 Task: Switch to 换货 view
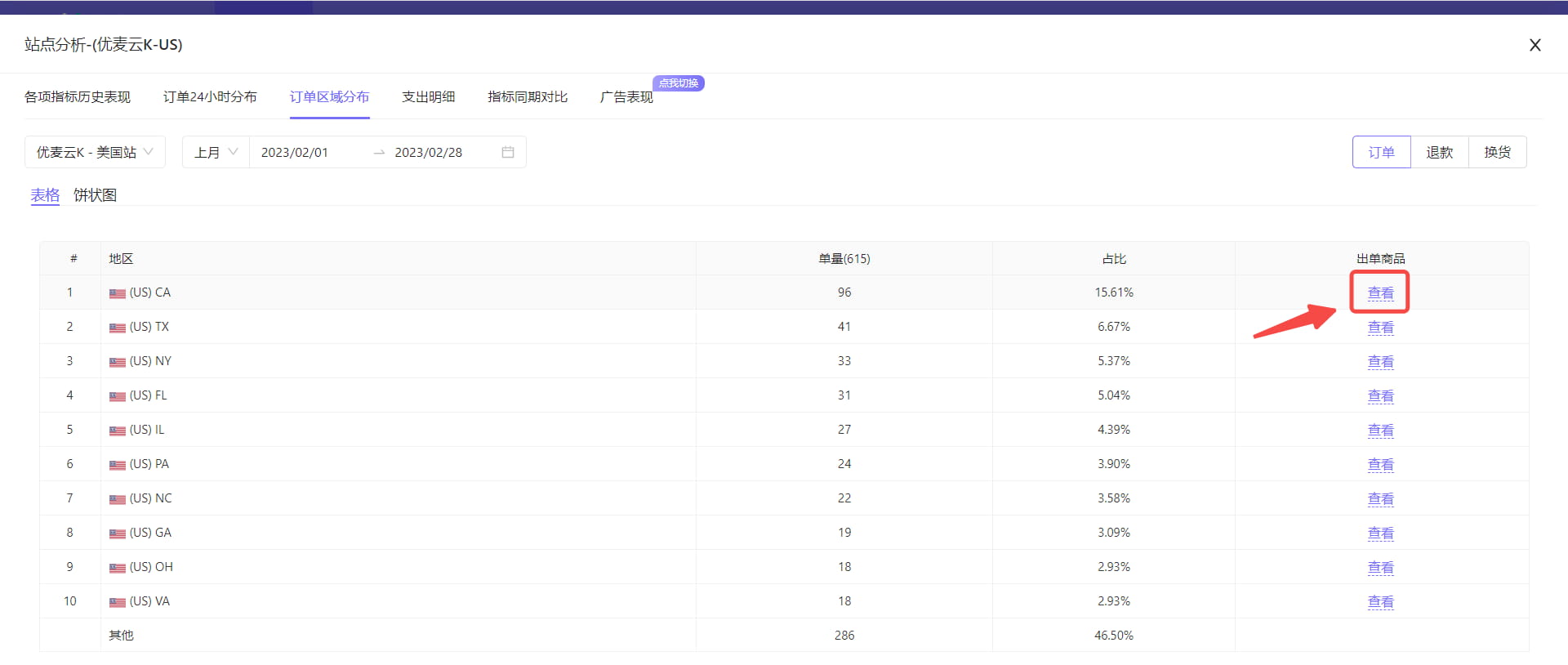pyautogui.click(x=1498, y=152)
